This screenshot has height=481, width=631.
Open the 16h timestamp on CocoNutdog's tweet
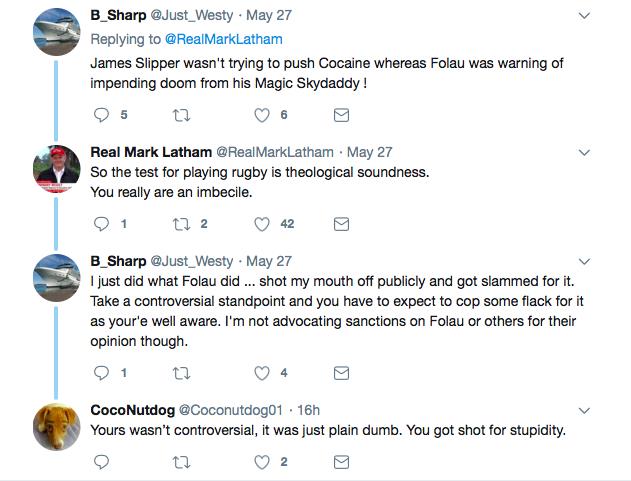pos(307,410)
